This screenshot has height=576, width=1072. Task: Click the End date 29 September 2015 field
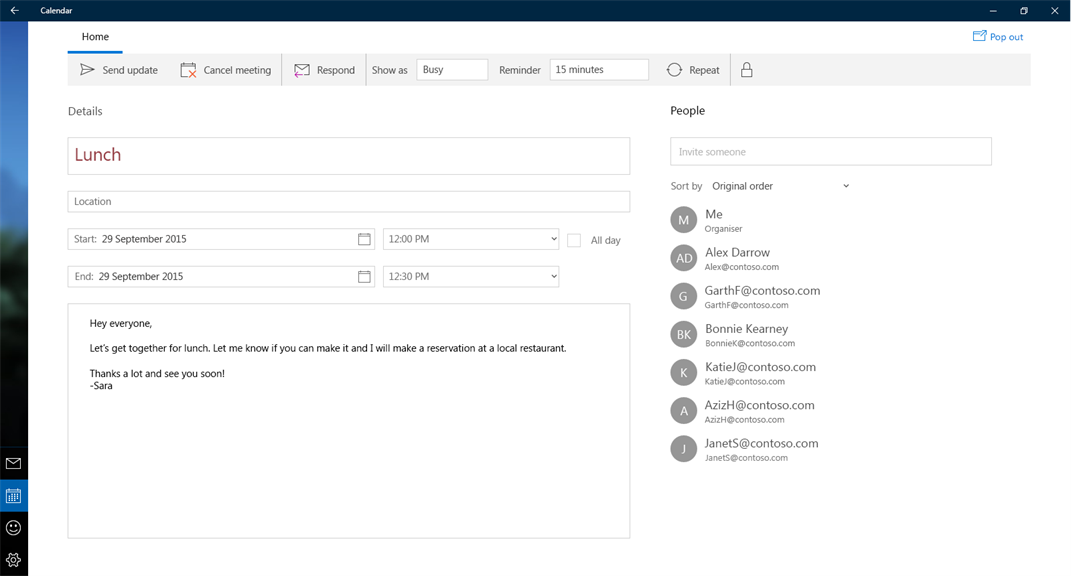point(221,277)
